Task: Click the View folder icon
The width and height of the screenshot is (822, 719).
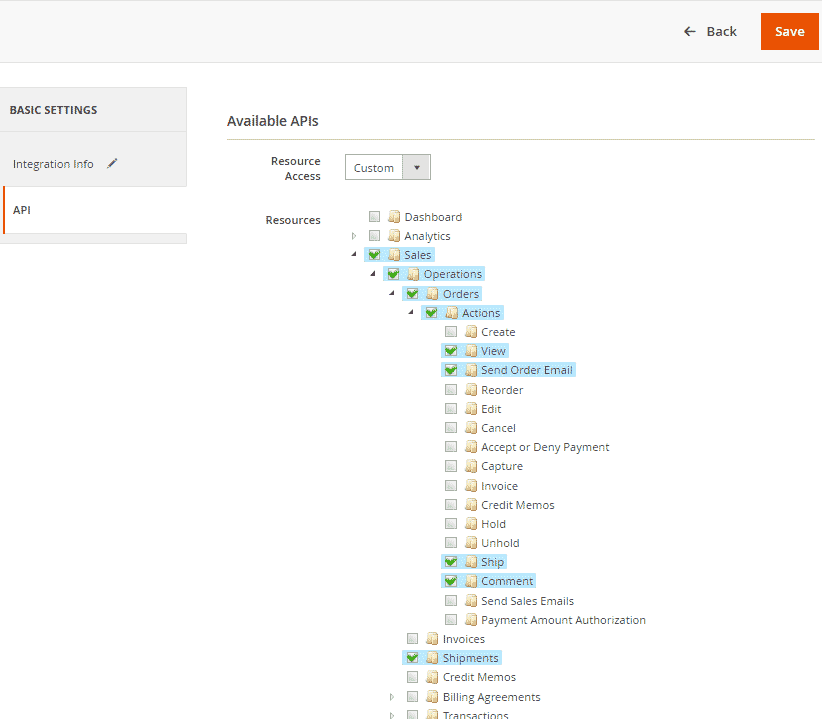Action: click(471, 351)
